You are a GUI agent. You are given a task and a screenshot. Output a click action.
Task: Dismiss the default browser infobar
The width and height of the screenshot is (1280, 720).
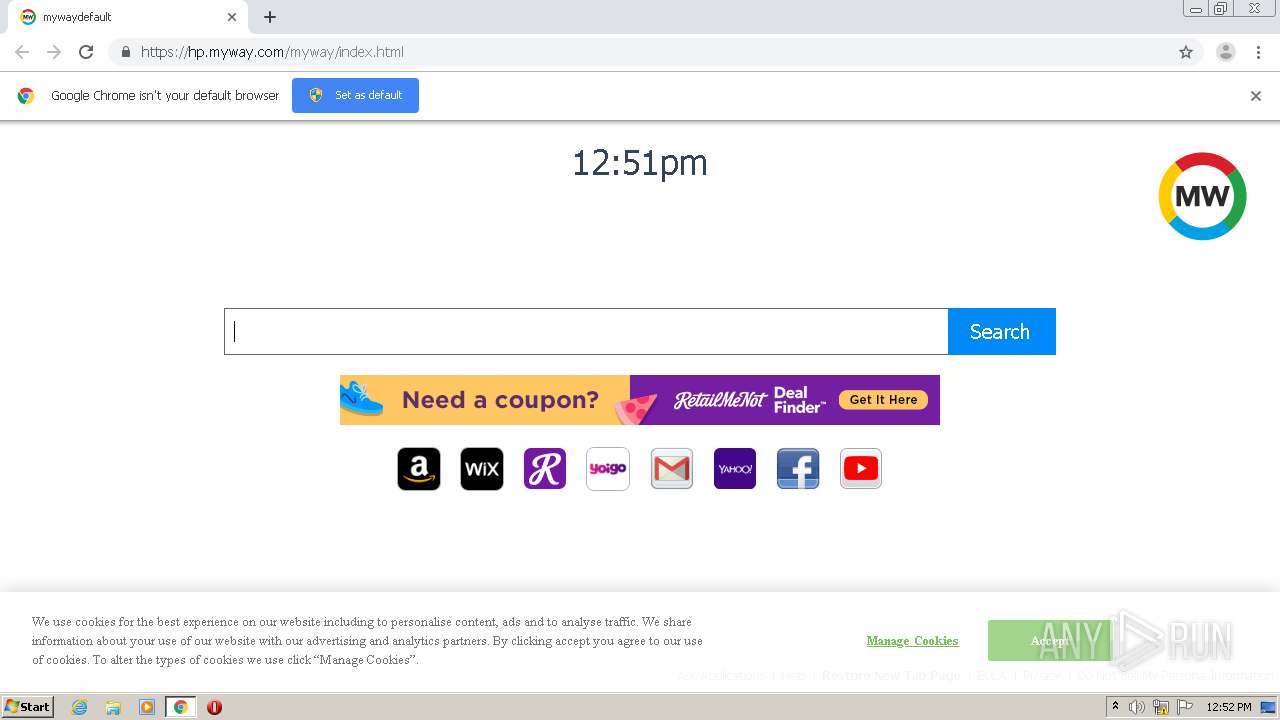(1256, 96)
